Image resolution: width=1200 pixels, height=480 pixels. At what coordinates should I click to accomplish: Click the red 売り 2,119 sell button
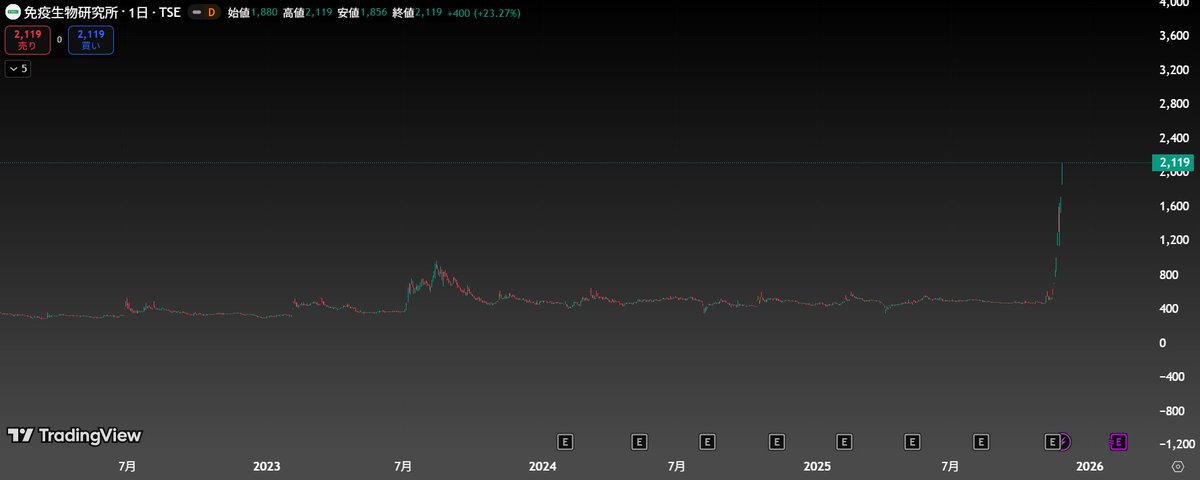27,40
